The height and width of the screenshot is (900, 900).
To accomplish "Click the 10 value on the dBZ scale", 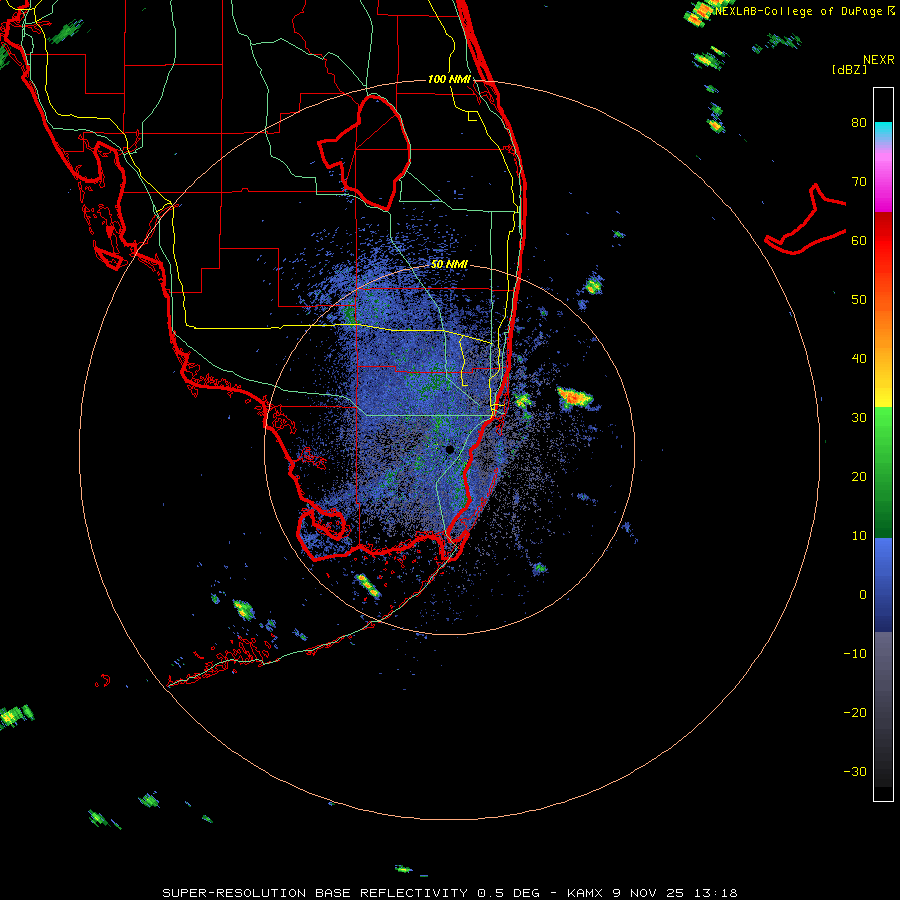I will [x=859, y=536].
